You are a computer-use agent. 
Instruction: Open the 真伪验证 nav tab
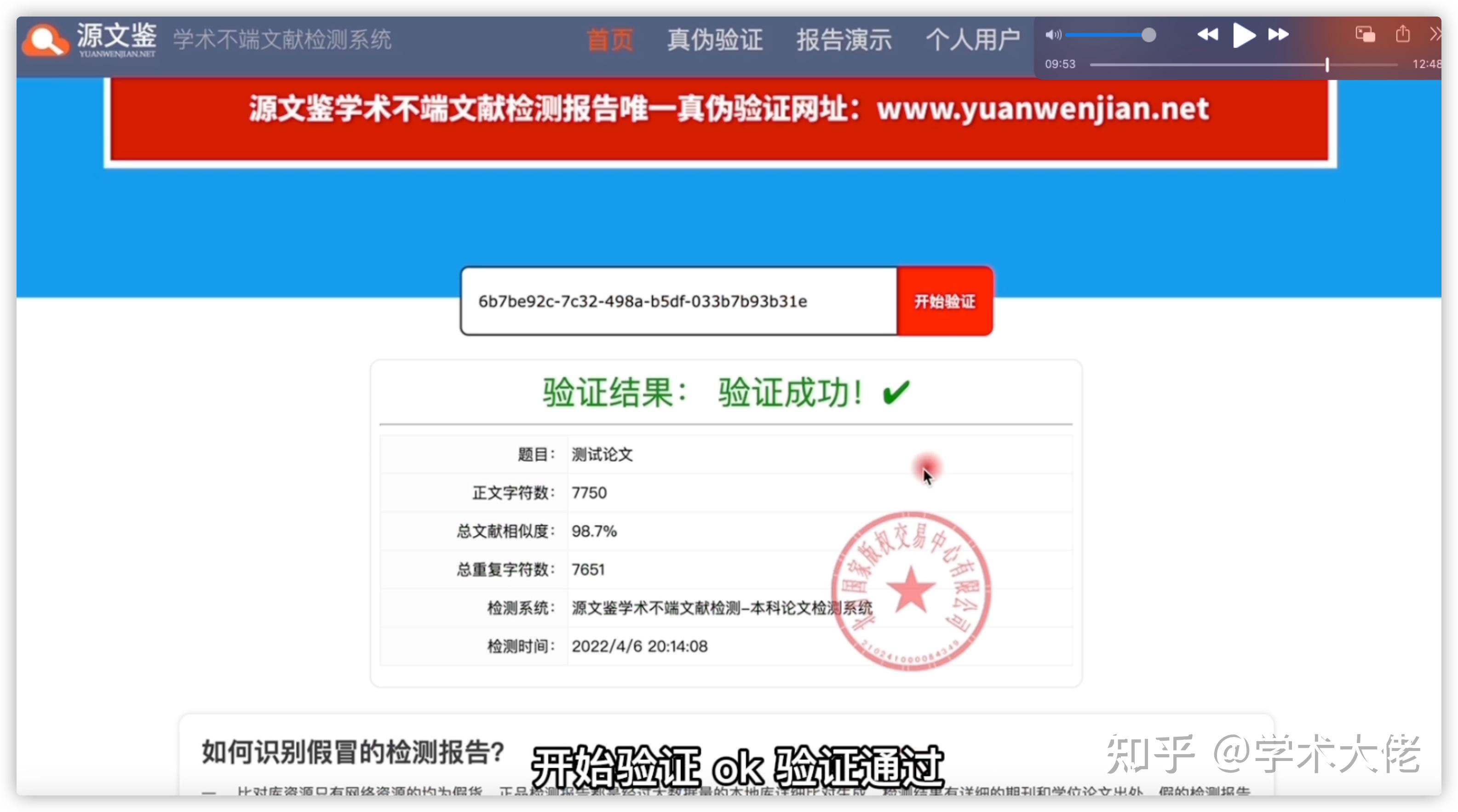click(715, 40)
